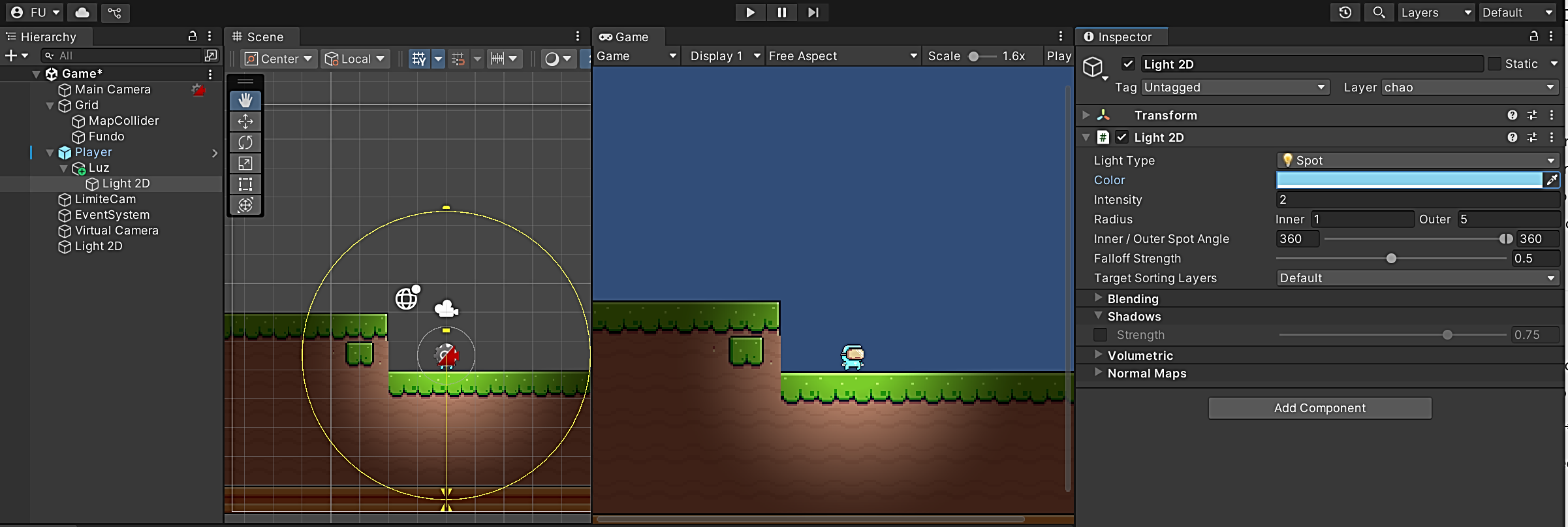The height and width of the screenshot is (527, 1568).
Task: Open the cloud services icon
Action: 82,12
